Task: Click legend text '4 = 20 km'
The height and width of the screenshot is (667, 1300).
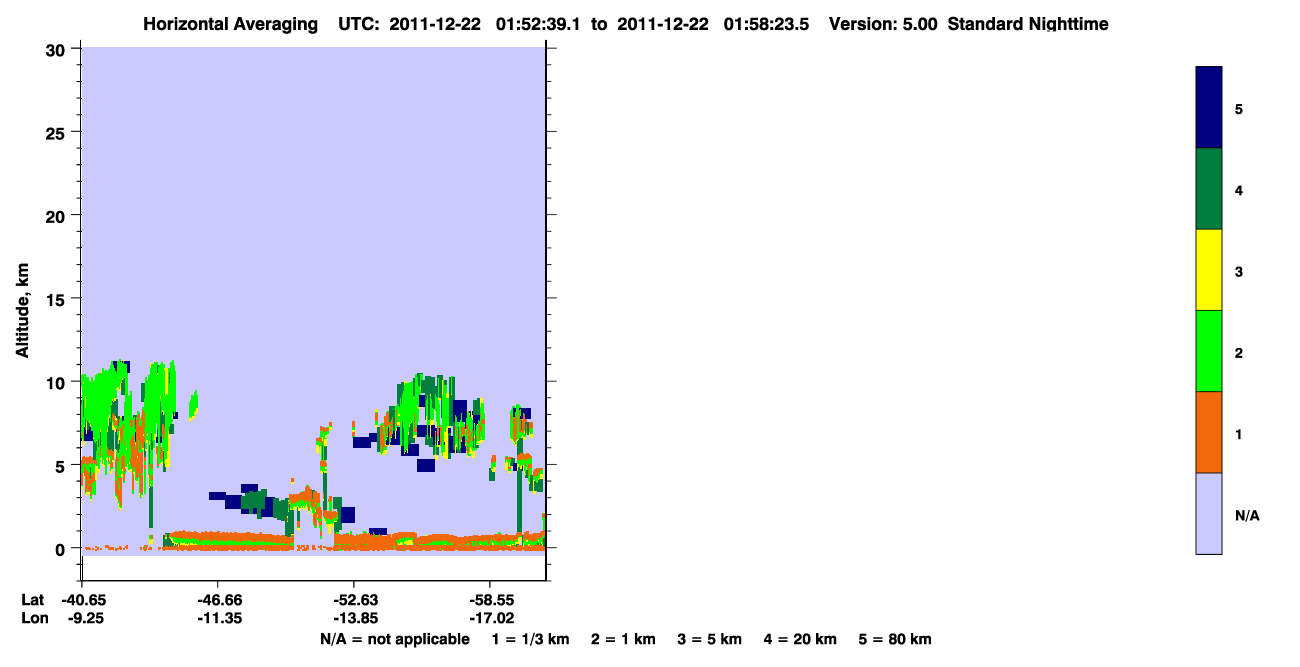Action: click(x=800, y=639)
